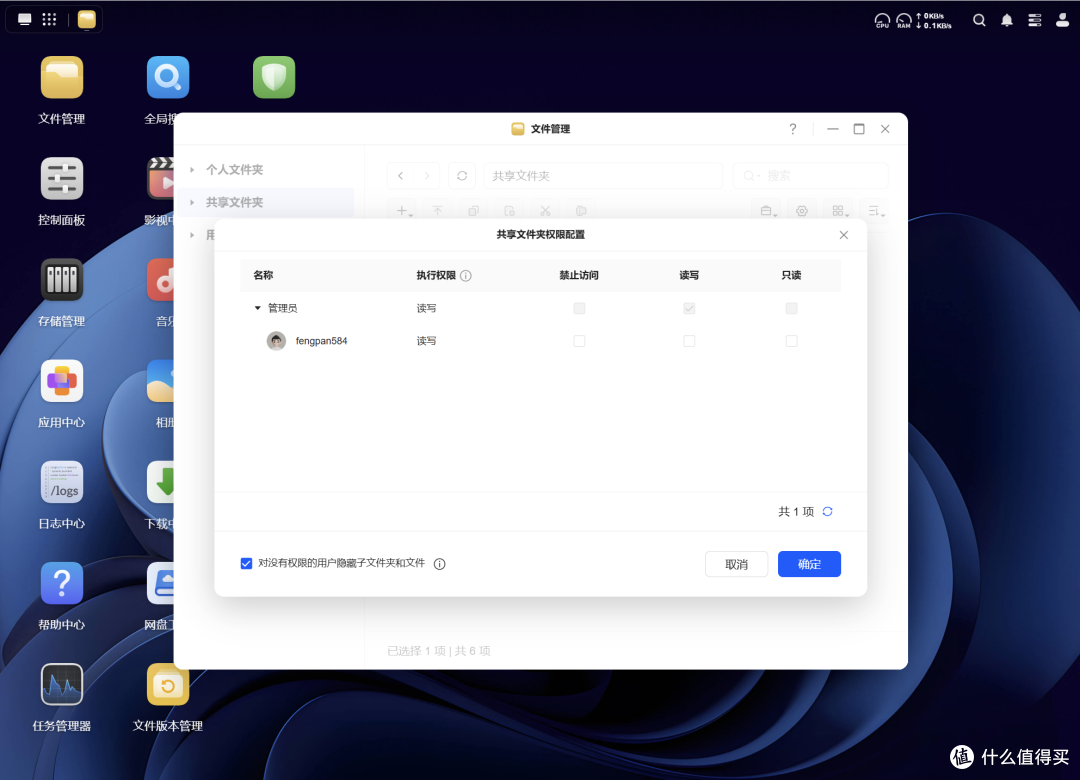Toggle 禁止访问 for 管理员 group
The width and height of the screenshot is (1080, 780).
click(x=579, y=309)
